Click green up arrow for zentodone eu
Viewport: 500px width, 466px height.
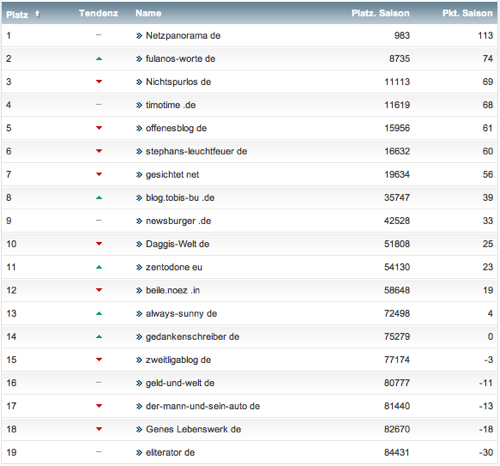(99, 267)
